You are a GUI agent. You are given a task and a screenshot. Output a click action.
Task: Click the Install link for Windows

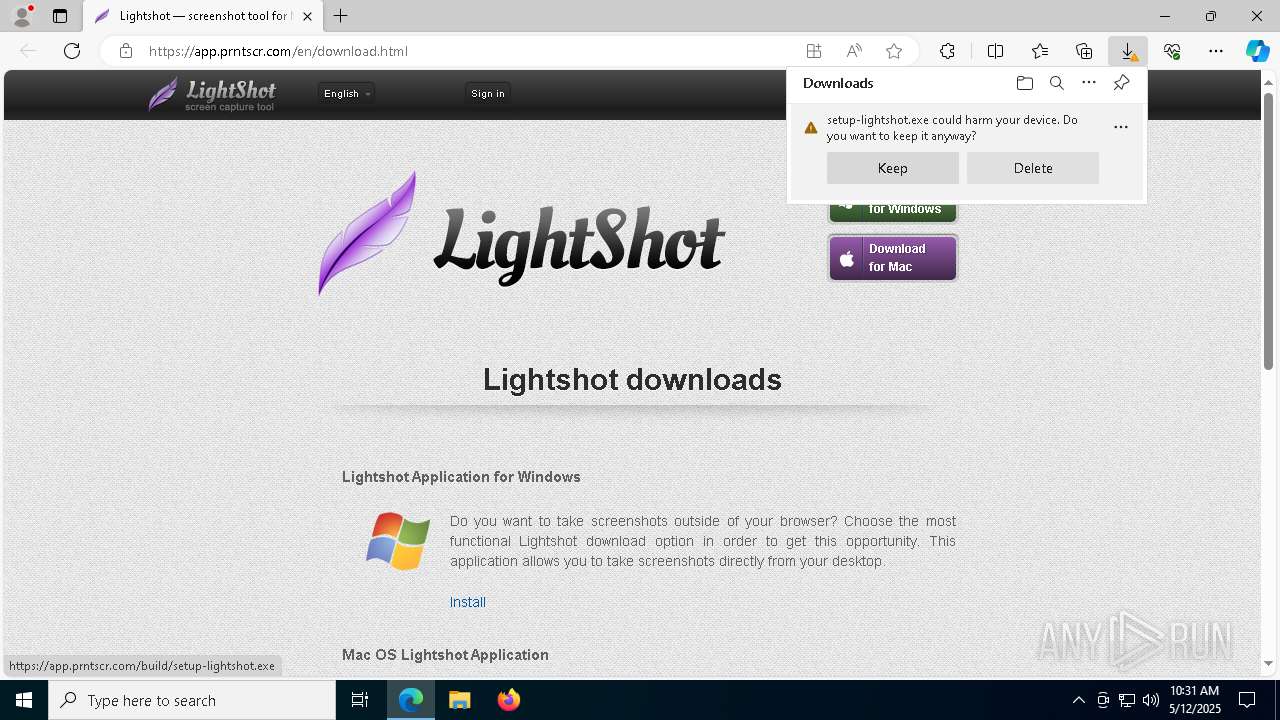point(468,602)
